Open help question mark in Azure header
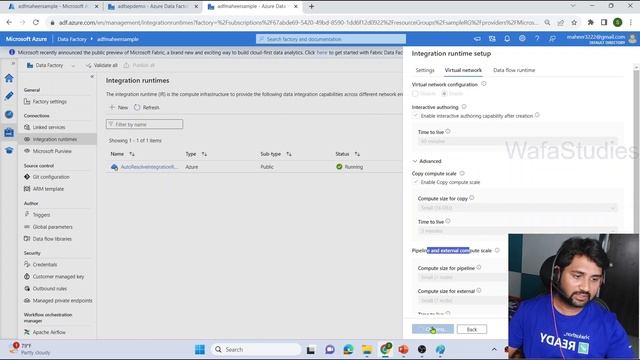The width and height of the screenshot is (640, 360). pyautogui.click(x=537, y=38)
